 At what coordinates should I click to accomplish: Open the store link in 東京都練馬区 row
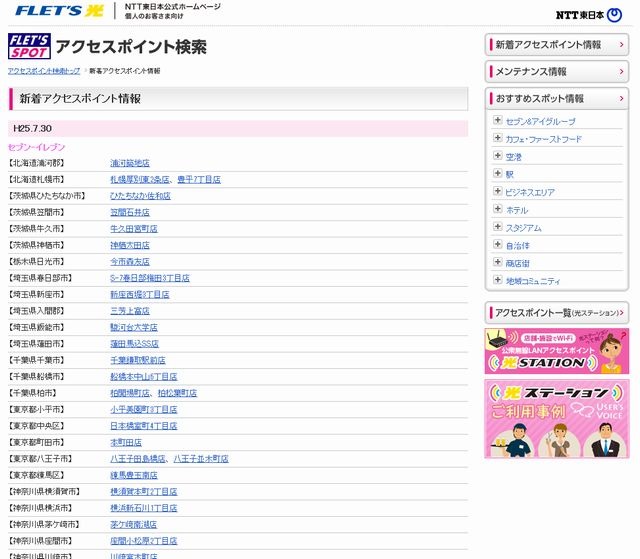pos(134,475)
